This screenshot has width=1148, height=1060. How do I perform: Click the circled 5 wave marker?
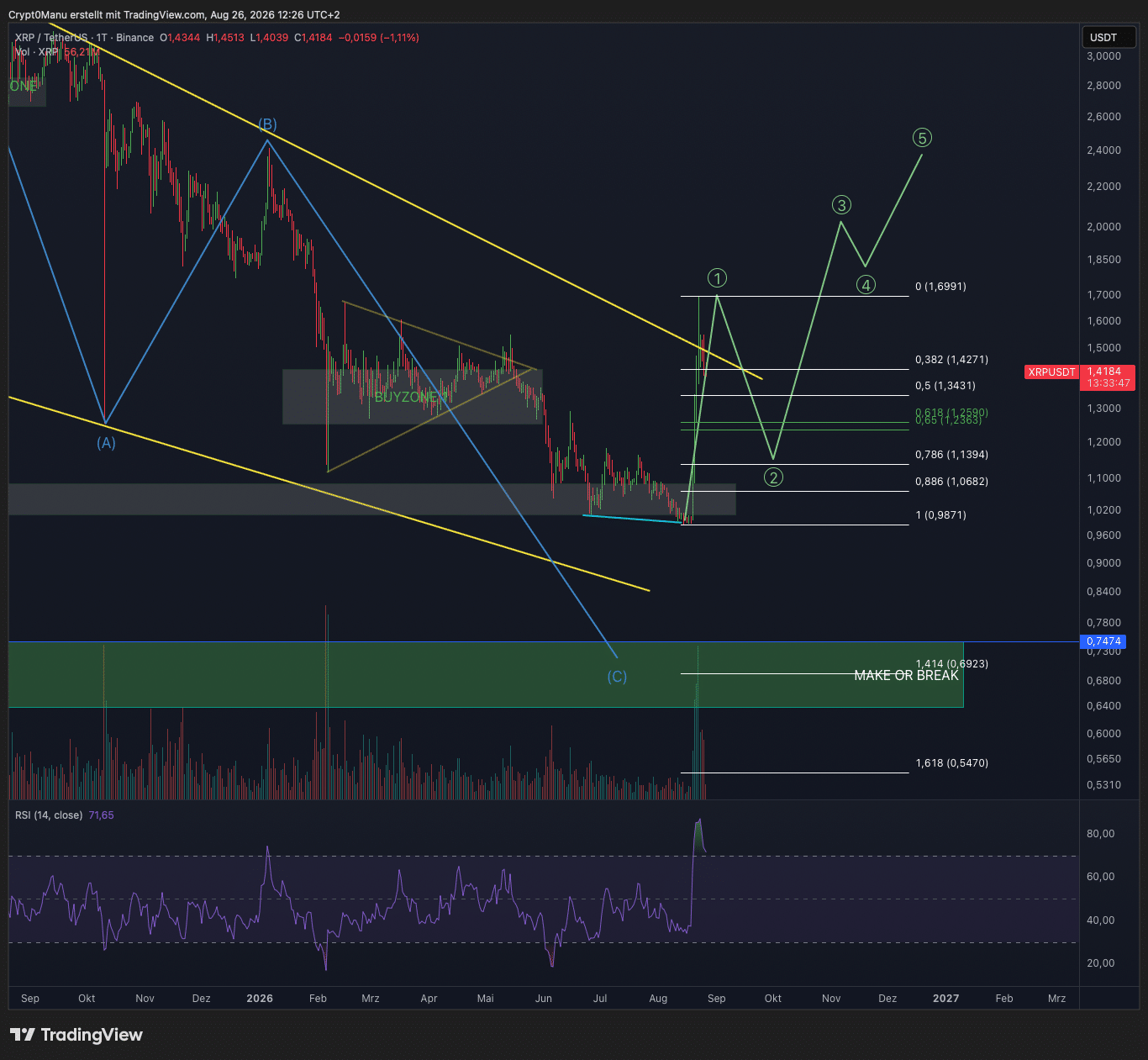922,138
